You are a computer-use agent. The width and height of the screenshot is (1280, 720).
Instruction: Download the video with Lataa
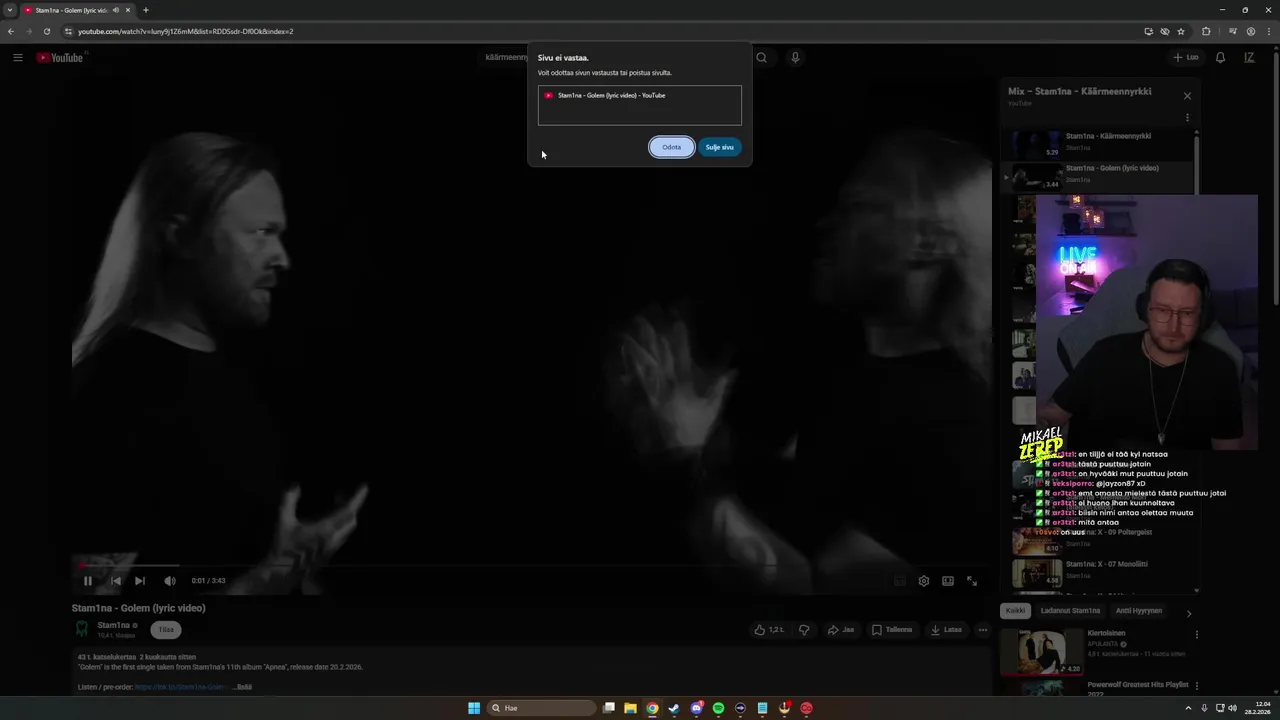point(946,630)
